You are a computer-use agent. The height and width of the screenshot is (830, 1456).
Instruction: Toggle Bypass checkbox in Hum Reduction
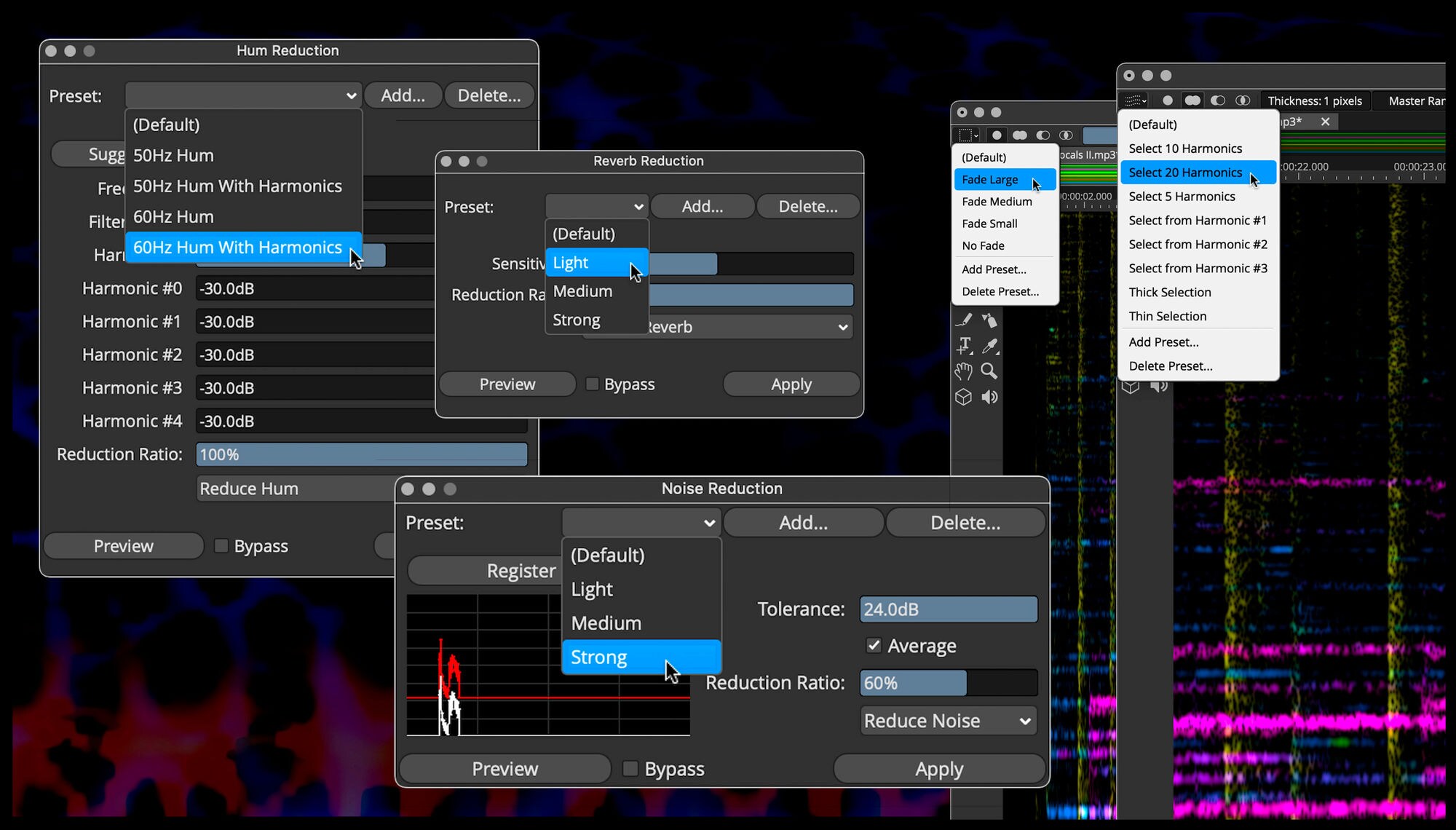point(221,546)
